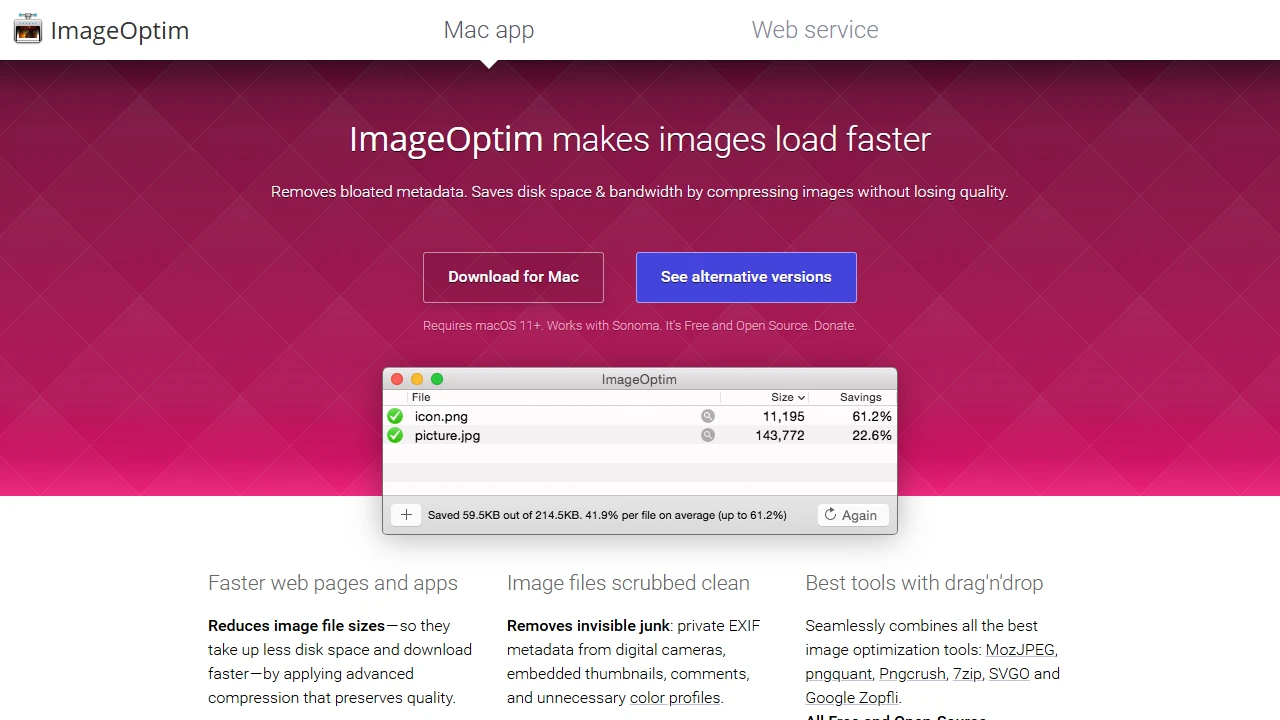The height and width of the screenshot is (720, 1280).
Task: Click the ImageOptim filmstrip logo icon
Action: [27, 29]
